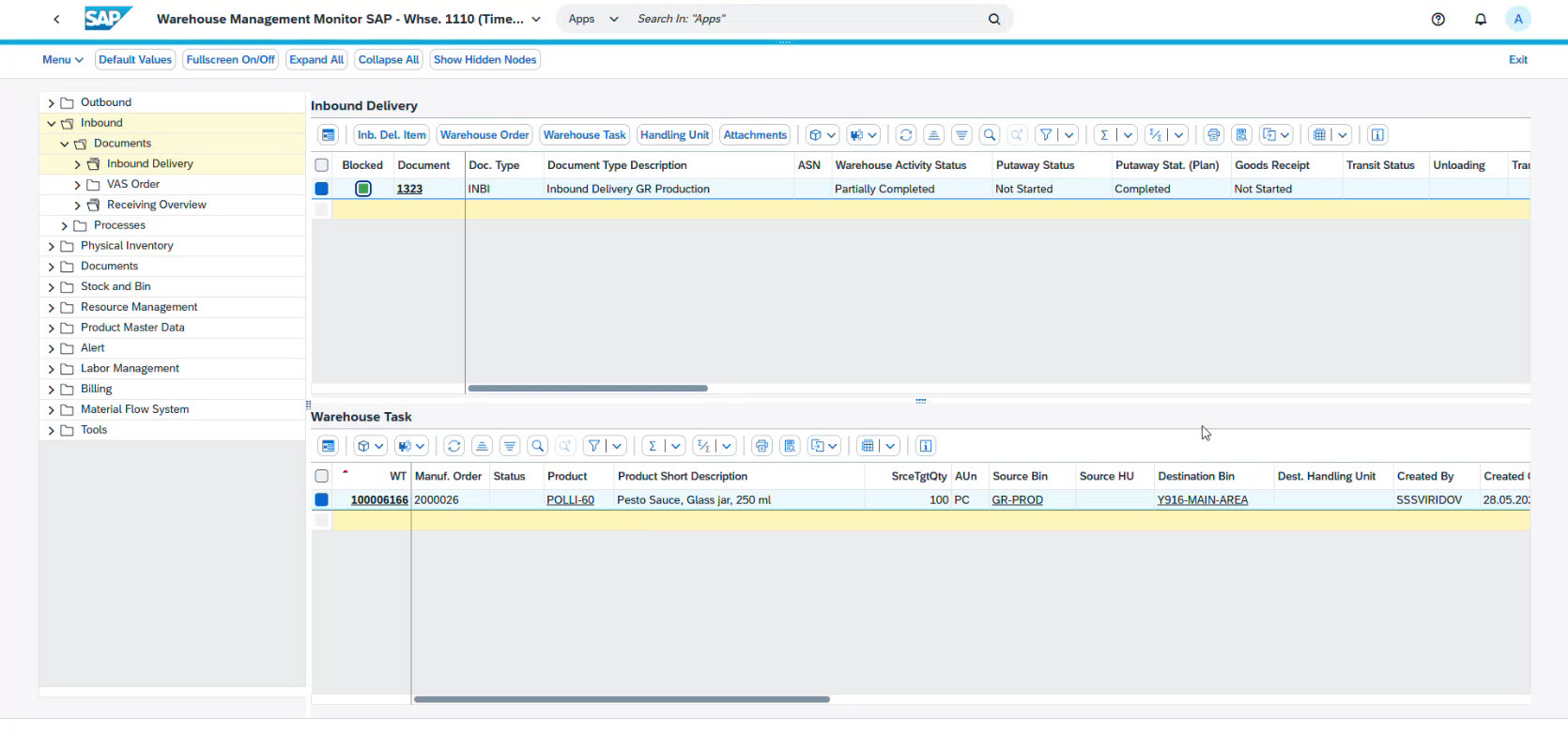Screen dimensions: 1568x735
Task: Click the subtotals icon in Inbound Delivery toolbar
Action: coord(1156,135)
